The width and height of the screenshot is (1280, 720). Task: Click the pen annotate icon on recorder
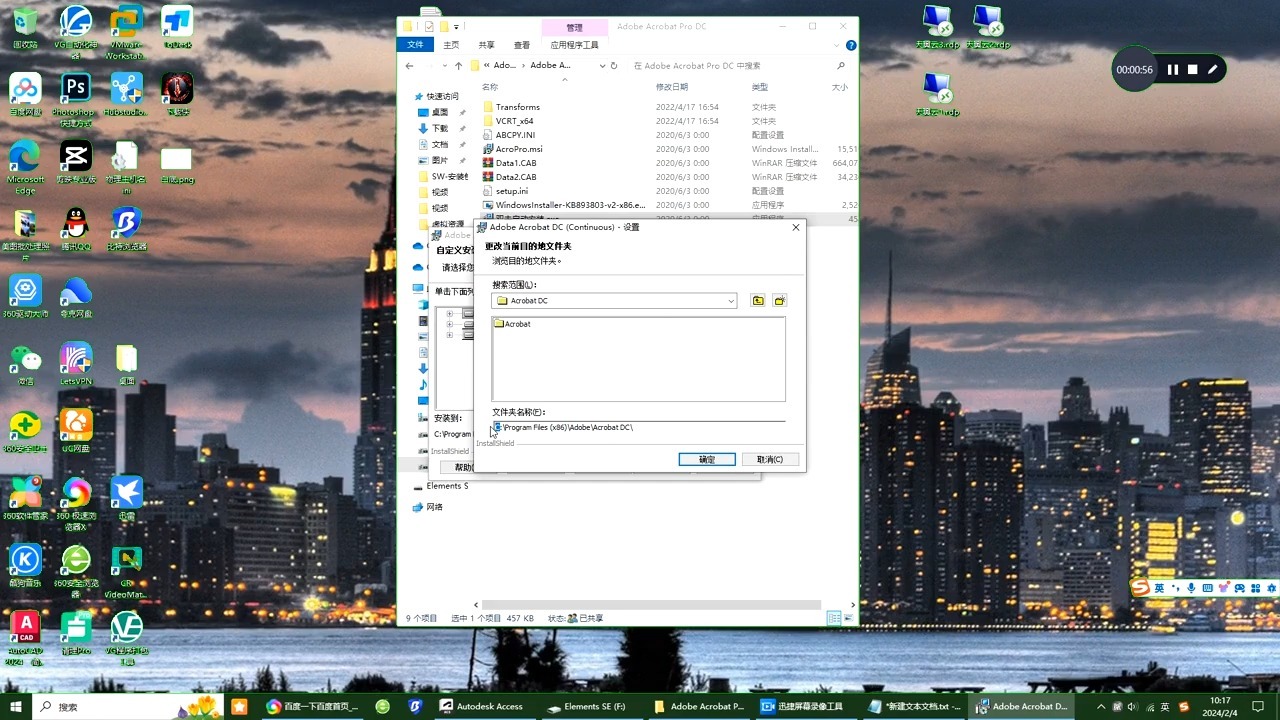(x=1213, y=70)
